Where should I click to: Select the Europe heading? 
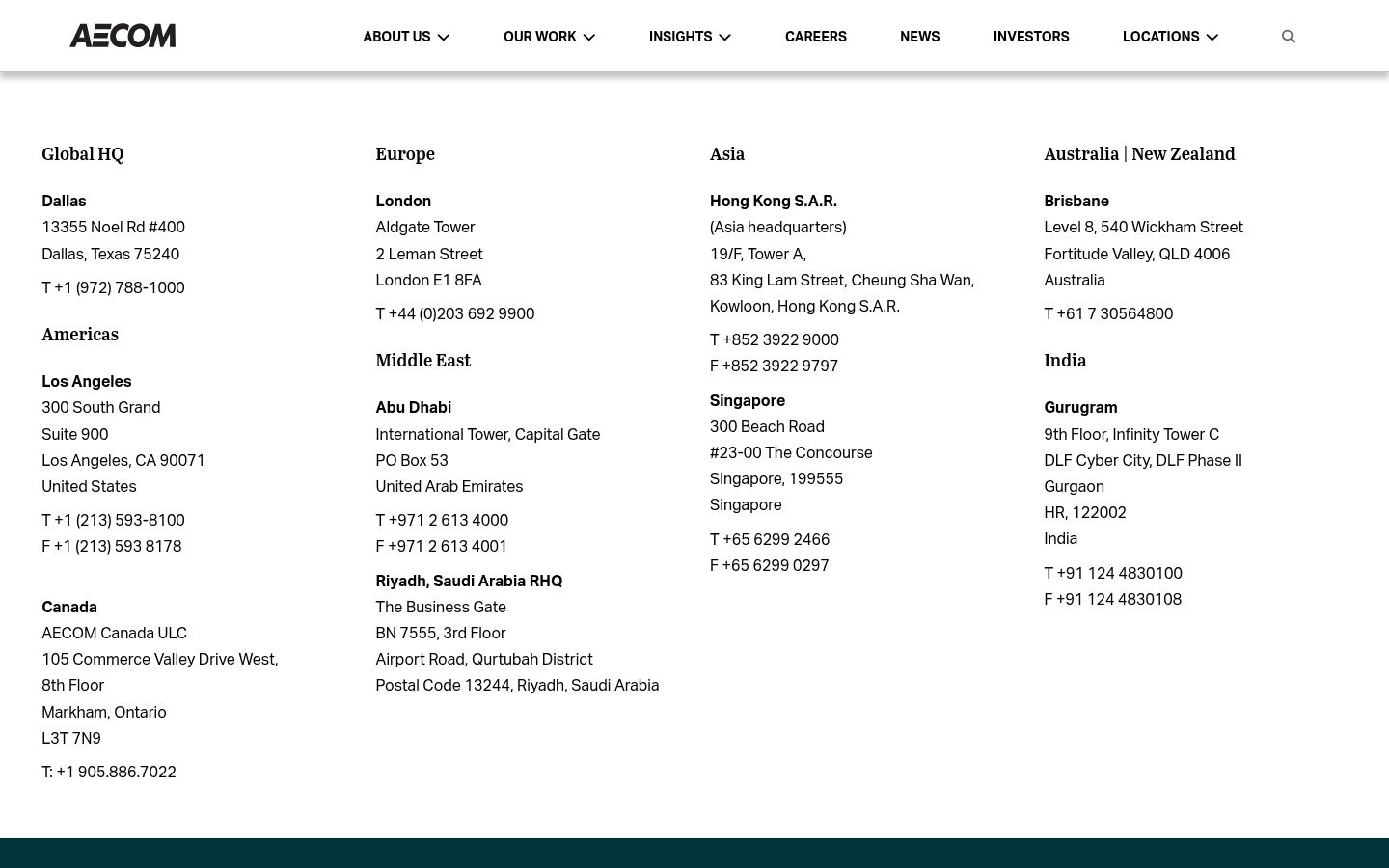pyautogui.click(x=405, y=153)
